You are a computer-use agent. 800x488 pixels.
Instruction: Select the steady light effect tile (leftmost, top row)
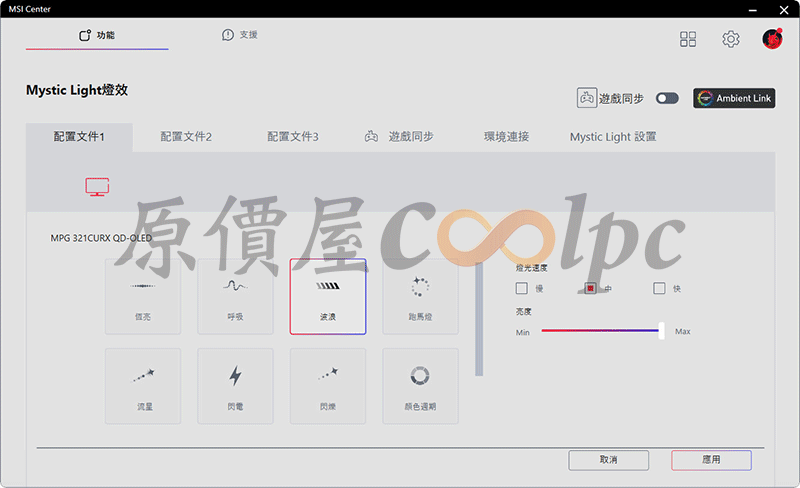click(x=143, y=297)
